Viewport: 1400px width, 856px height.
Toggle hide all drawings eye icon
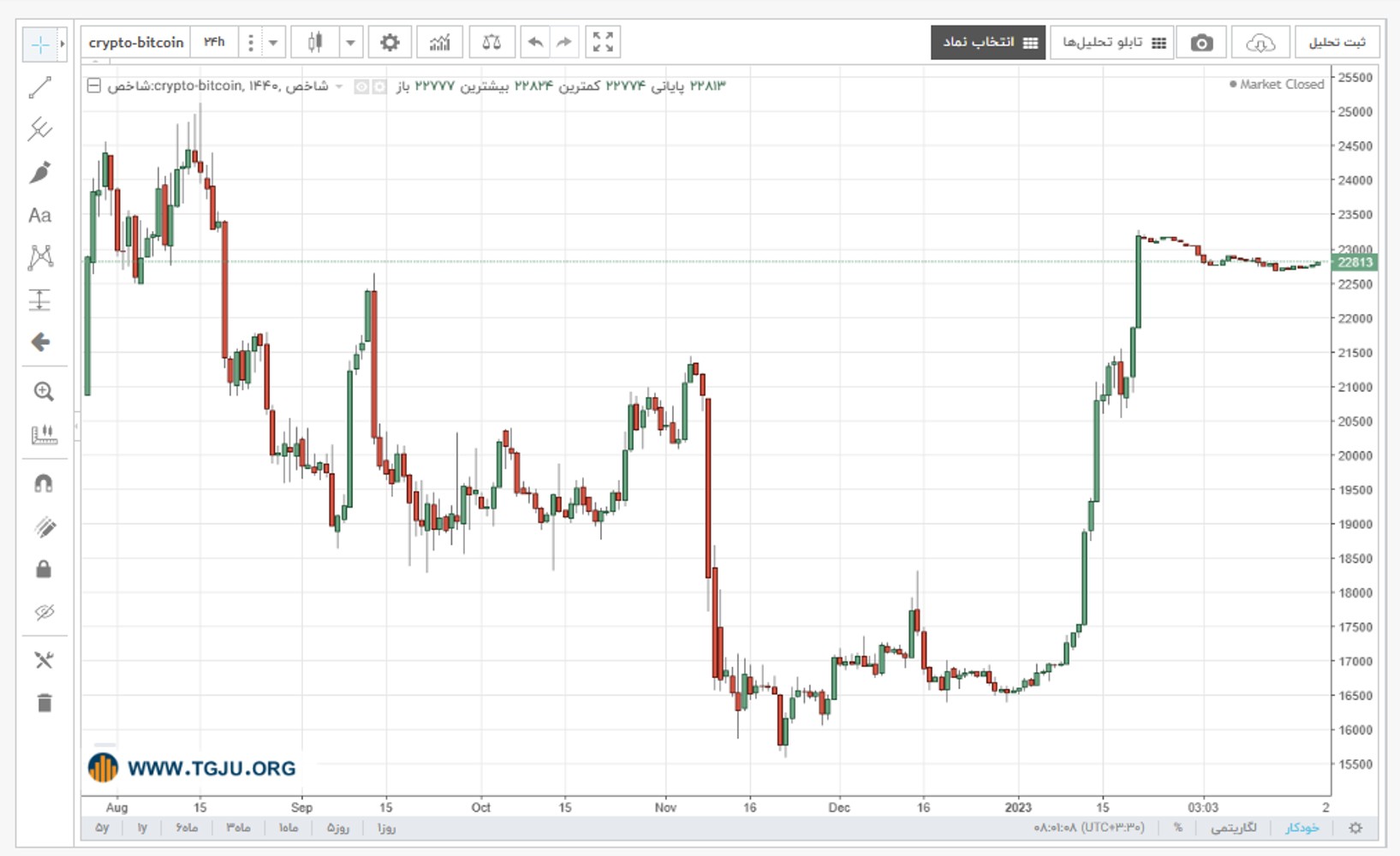tap(44, 612)
